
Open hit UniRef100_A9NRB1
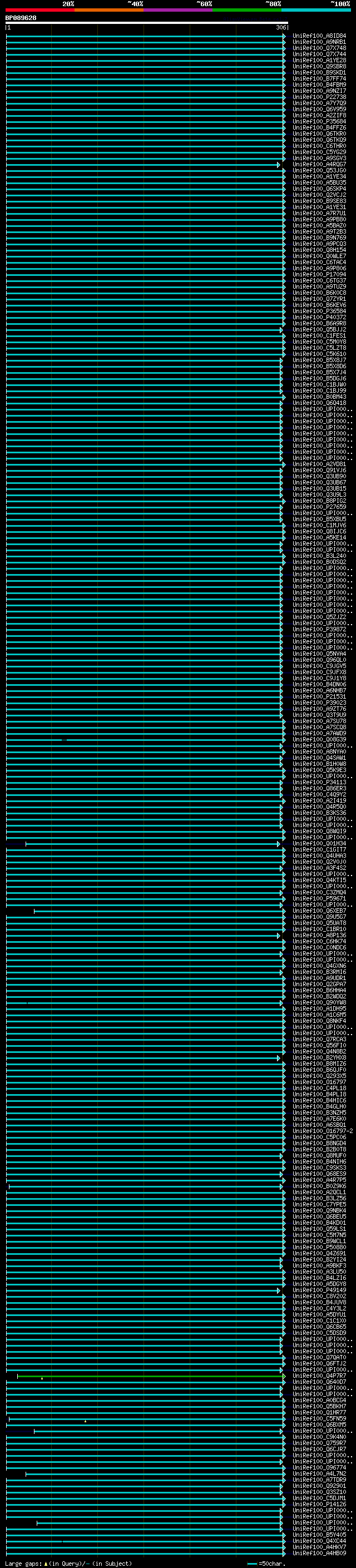point(319,42)
